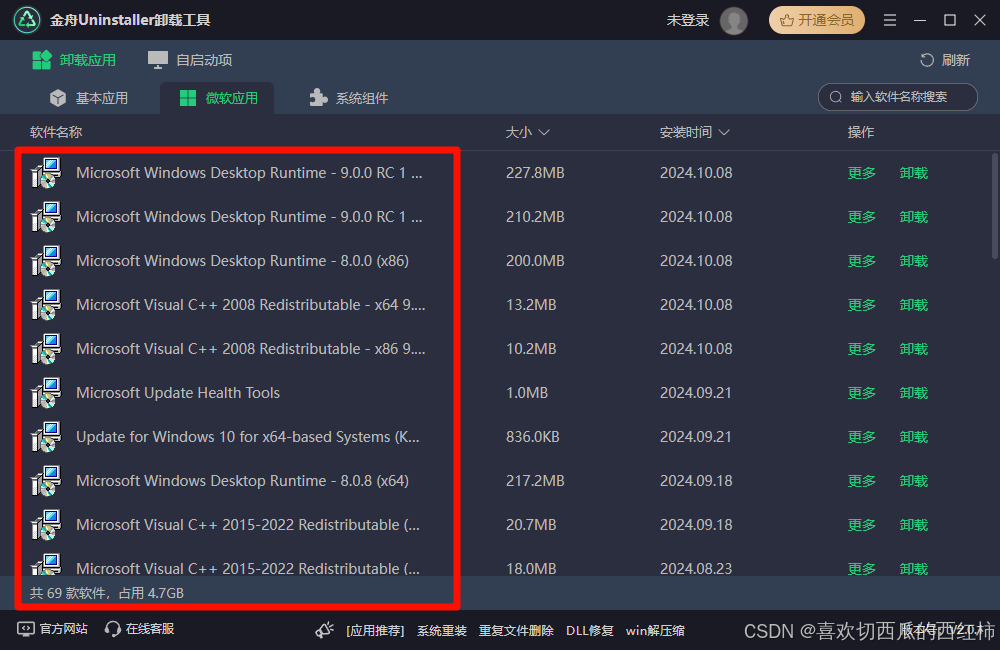
Task: Click installer icon of Desktop Runtime 8.0.8 (x64)
Action: click(46, 481)
